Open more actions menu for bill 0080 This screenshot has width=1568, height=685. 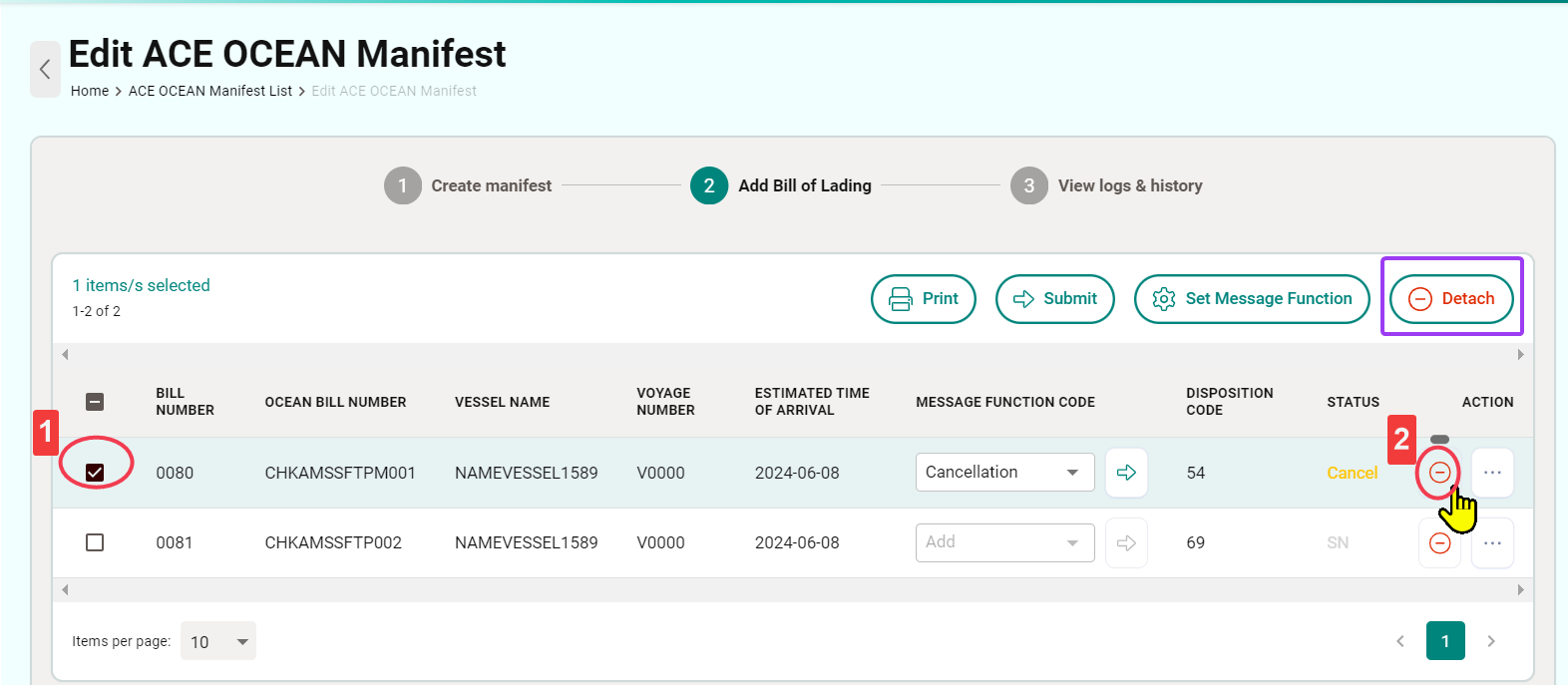click(1492, 473)
